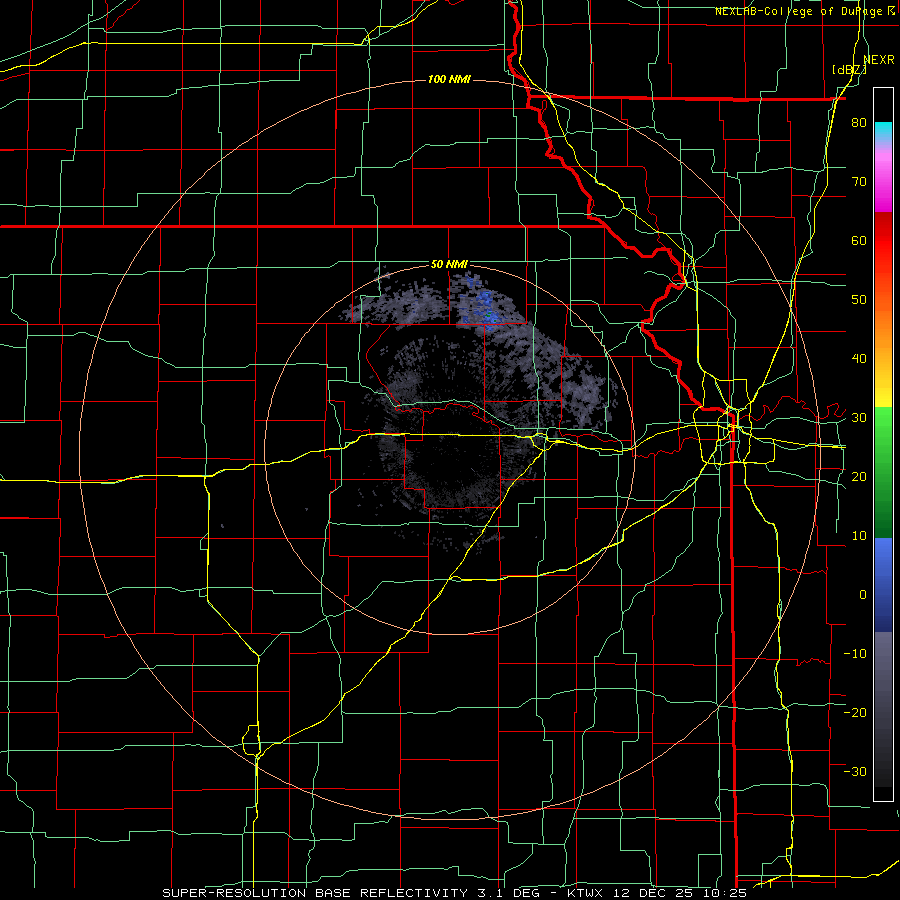The width and height of the screenshot is (900, 900).
Task: Click the "12 DEC 25" date in the footer
Action: (x=655, y=893)
